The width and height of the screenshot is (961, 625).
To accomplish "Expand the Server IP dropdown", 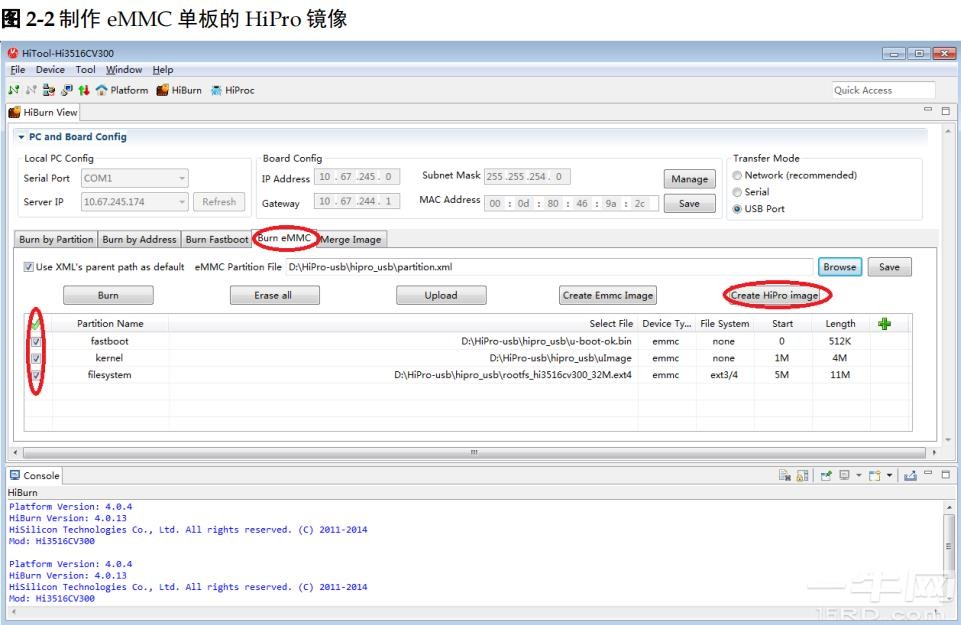I will pos(182,202).
